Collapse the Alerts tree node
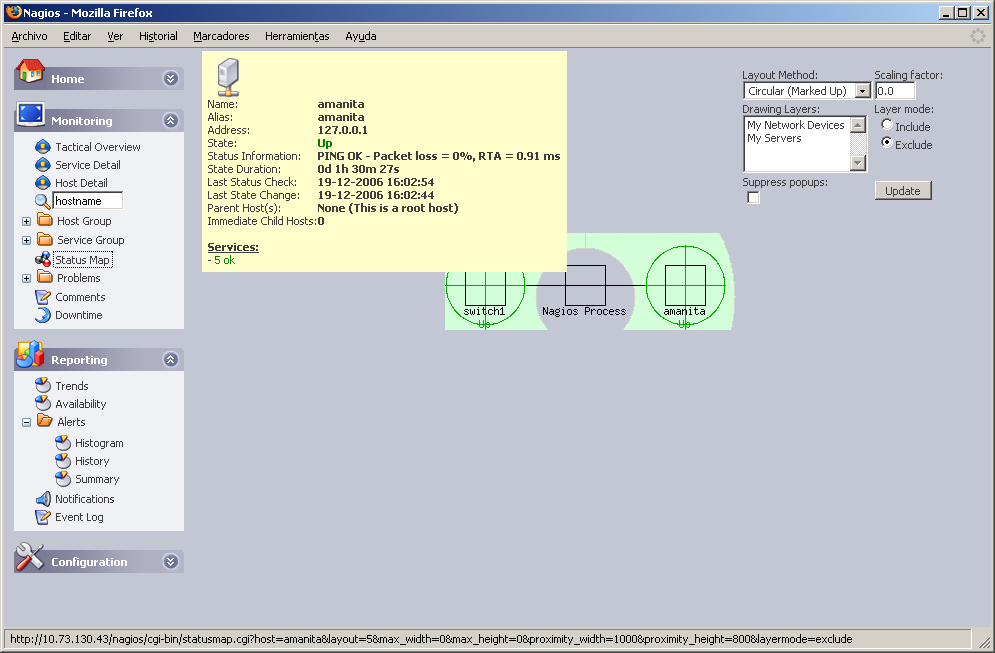 tap(26, 422)
